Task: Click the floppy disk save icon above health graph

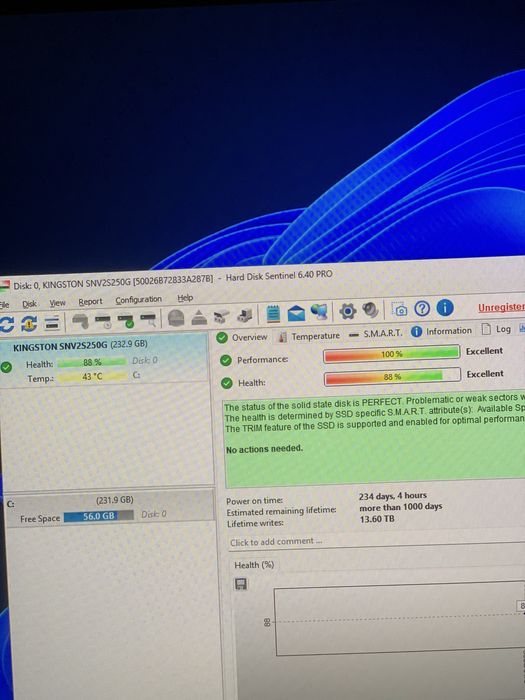Action: (241, 584)
